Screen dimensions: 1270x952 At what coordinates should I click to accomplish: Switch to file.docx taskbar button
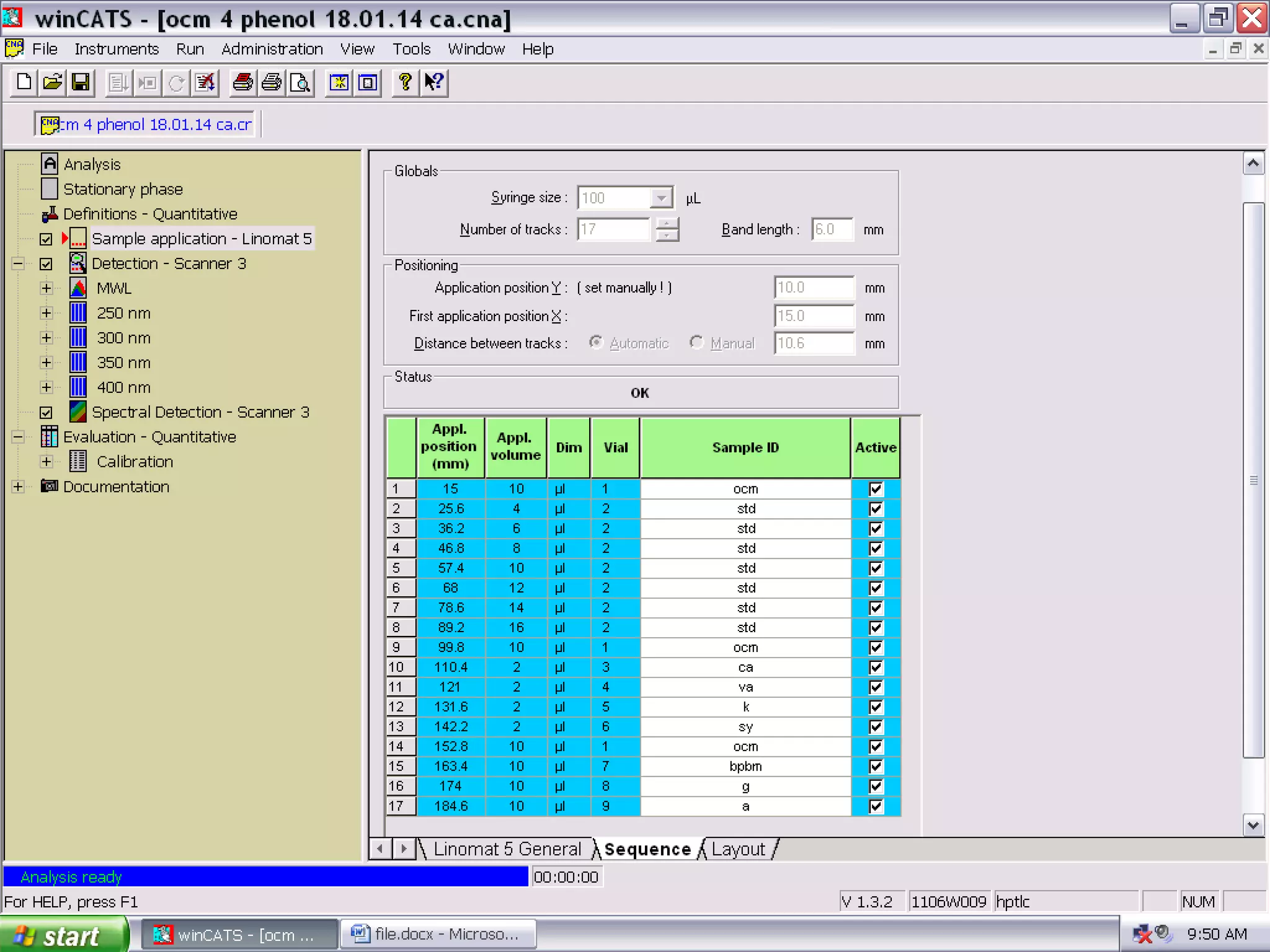[x=438, y=934]
